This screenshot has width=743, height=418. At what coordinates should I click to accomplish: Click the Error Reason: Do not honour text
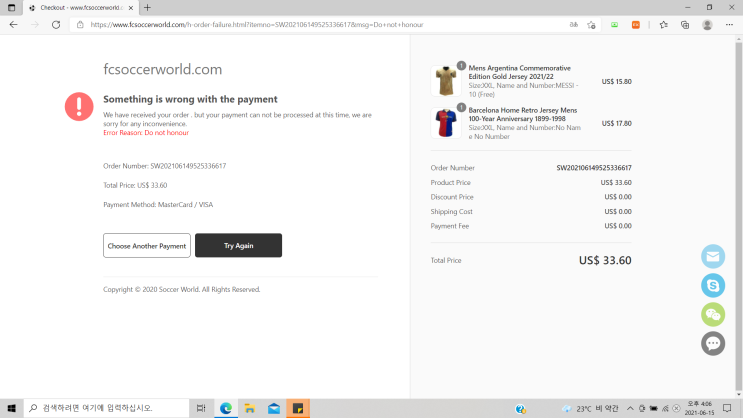pyautogui.click(x=146, y=133)
